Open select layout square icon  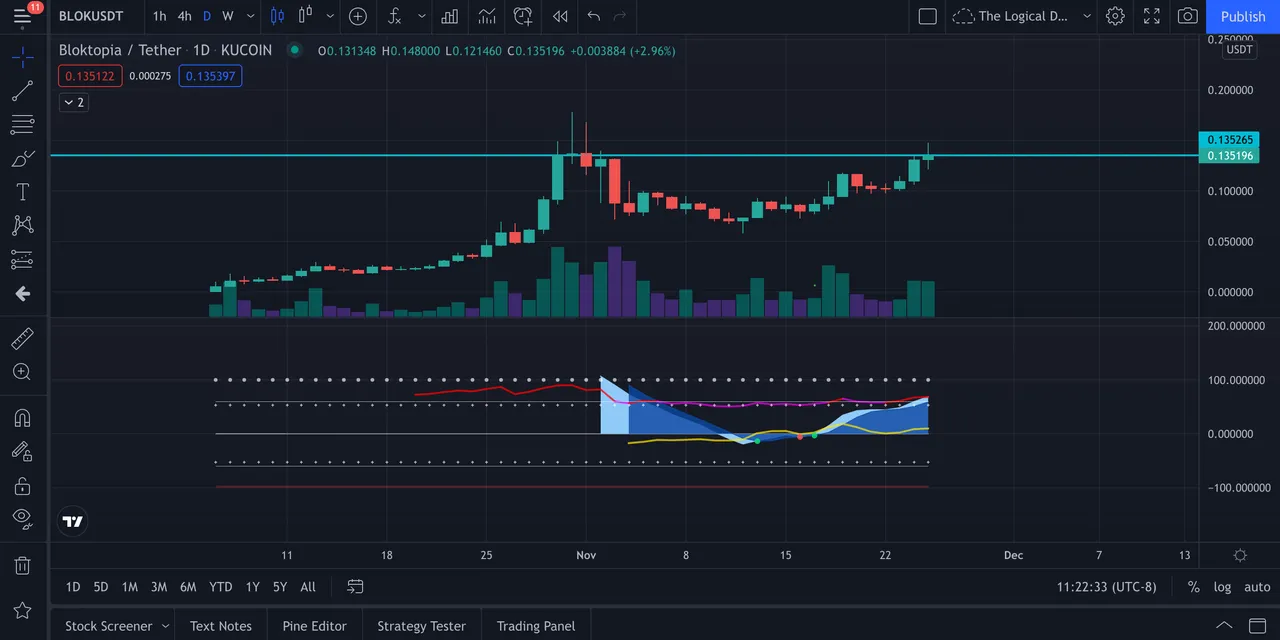[927, 16]
